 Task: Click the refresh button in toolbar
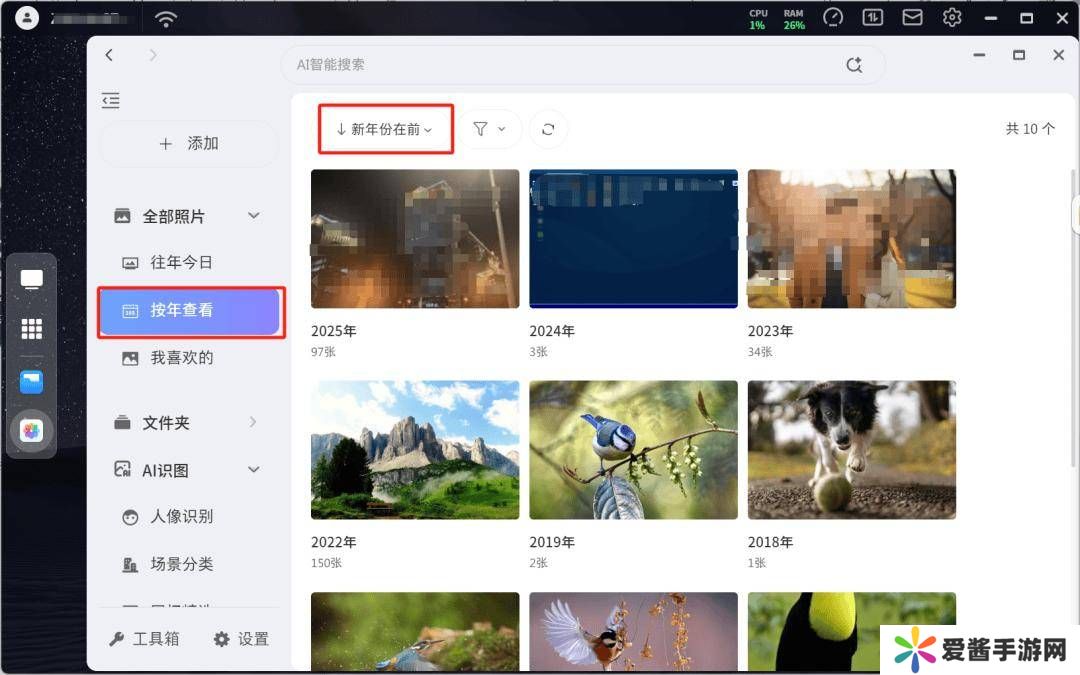[548, 129]
